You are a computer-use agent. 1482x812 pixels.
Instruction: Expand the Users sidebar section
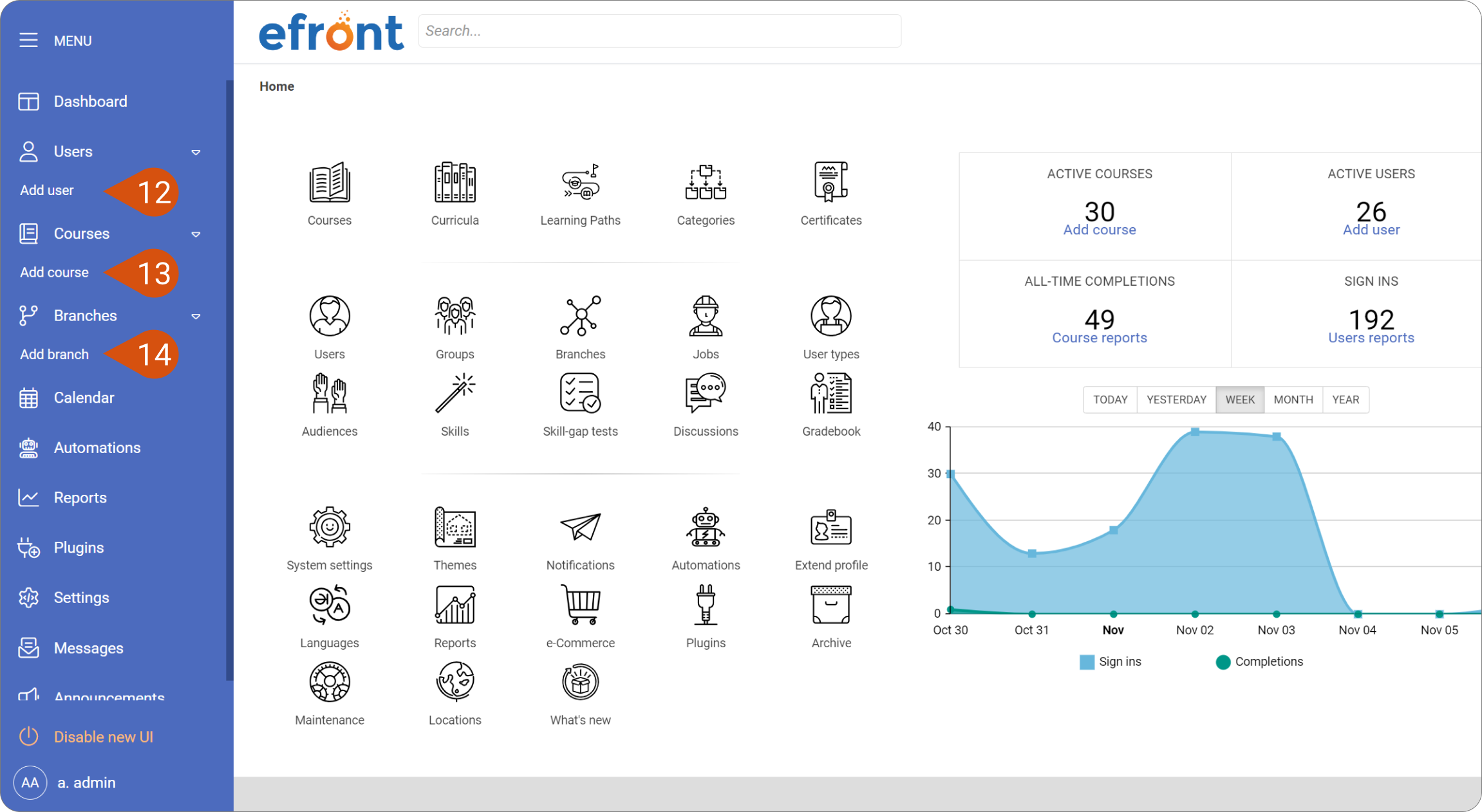click(x=196, y=151)
